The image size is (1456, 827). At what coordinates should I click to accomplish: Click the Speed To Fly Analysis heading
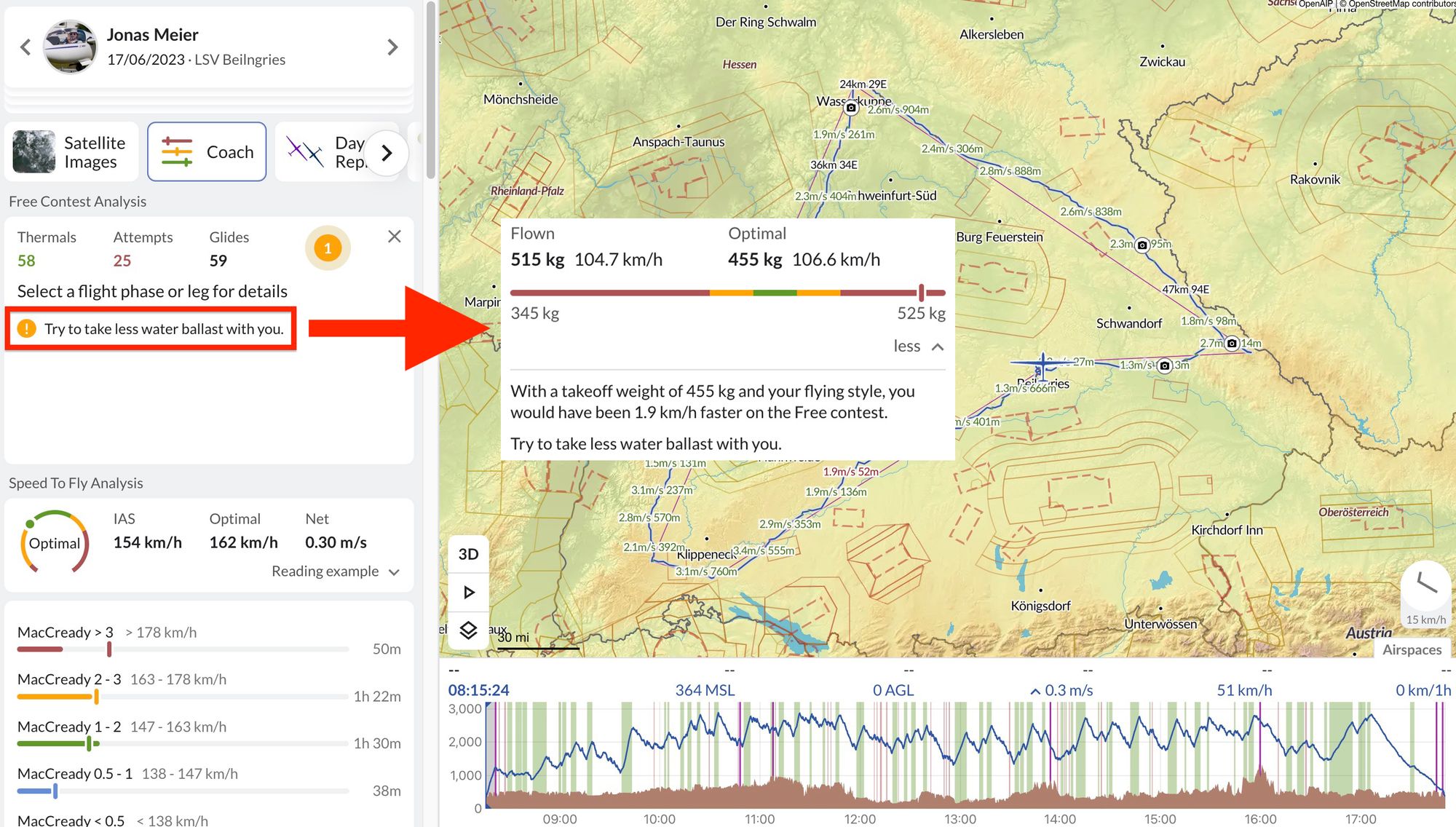pos(76,483)
